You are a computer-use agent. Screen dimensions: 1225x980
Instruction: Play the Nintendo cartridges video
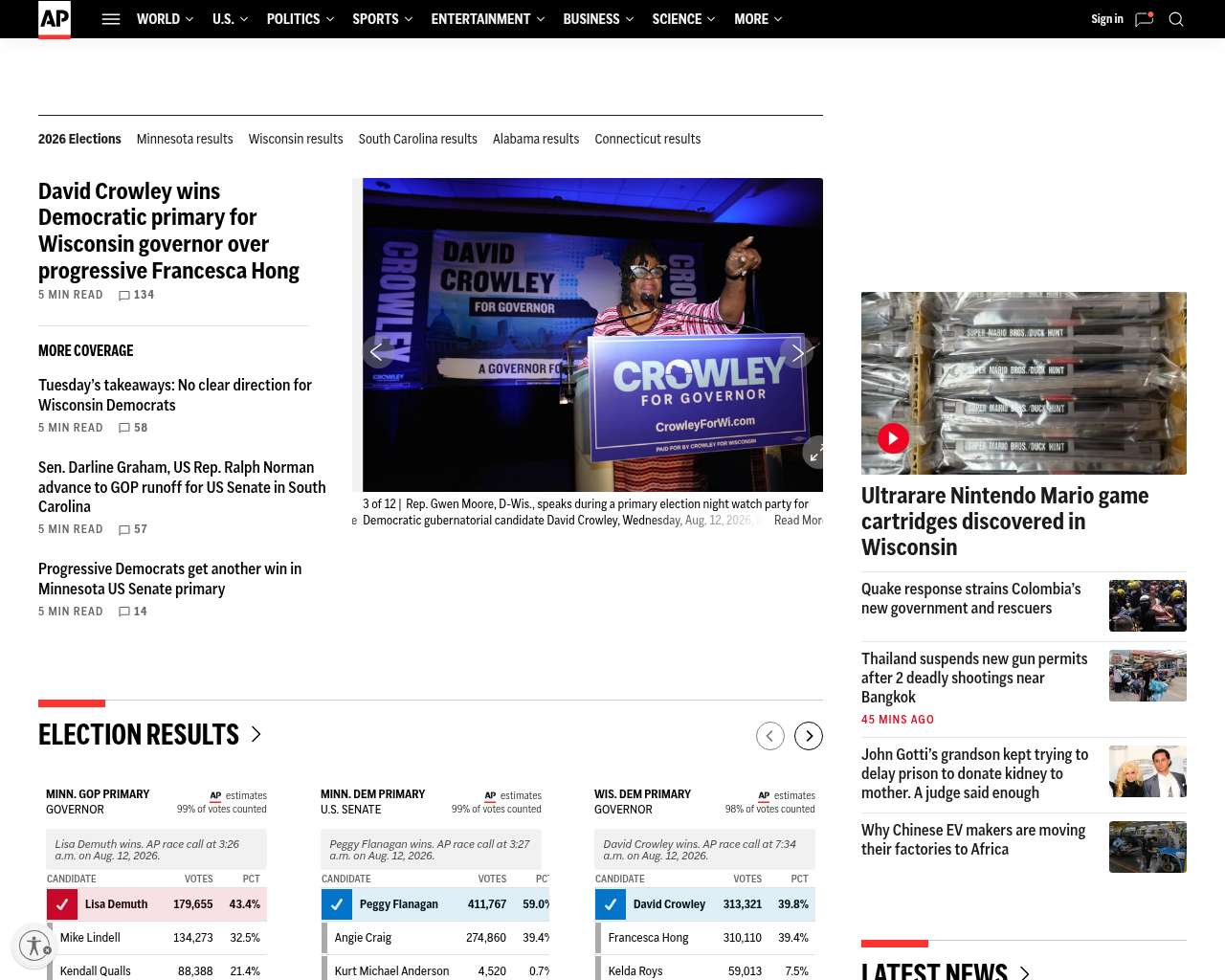[x=893, y=438]
